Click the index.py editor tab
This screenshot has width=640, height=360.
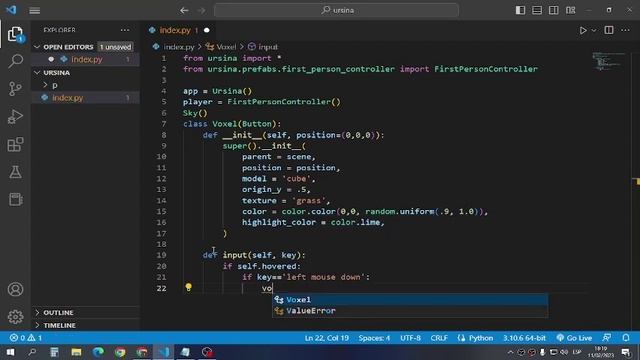175,30
